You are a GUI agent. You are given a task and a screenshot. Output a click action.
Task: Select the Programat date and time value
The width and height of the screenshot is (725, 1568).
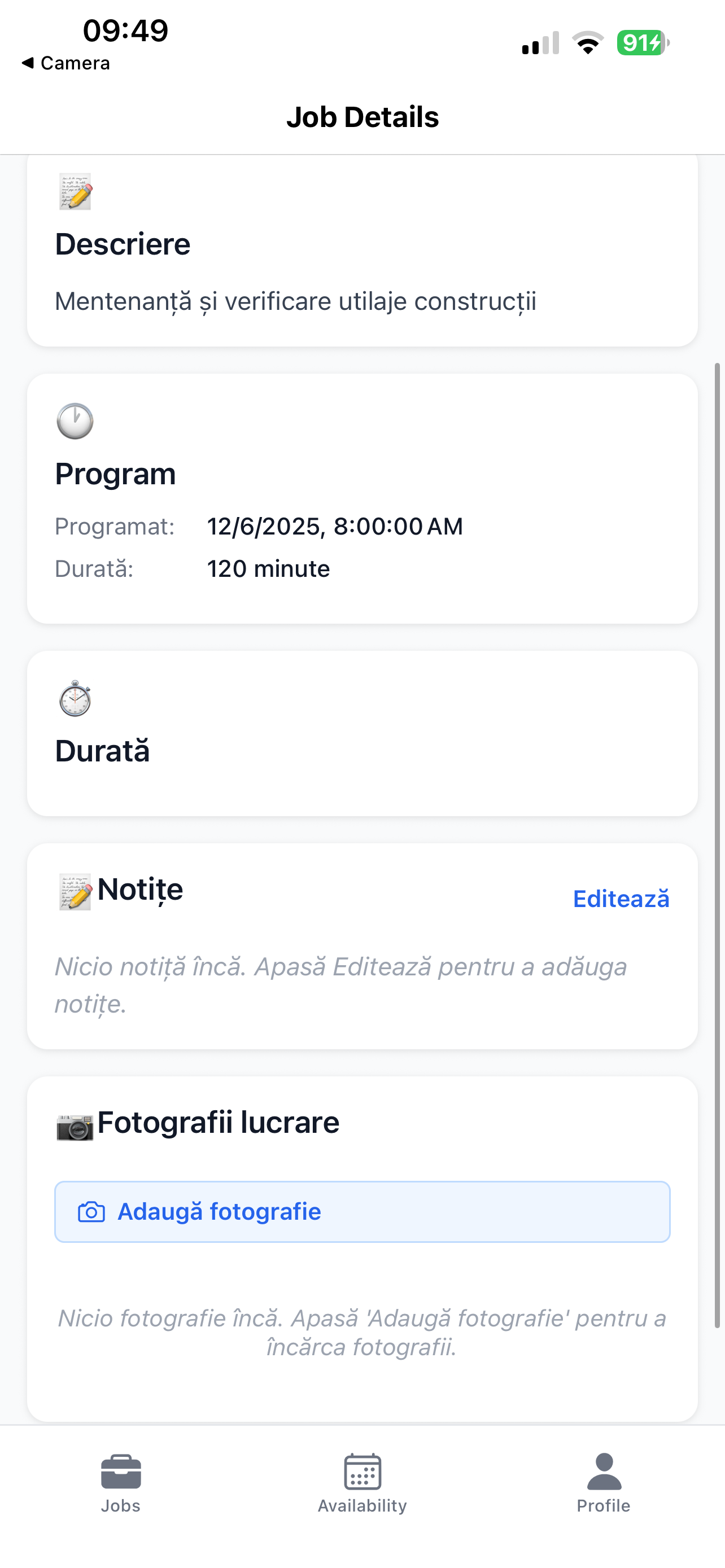[335, 527]
